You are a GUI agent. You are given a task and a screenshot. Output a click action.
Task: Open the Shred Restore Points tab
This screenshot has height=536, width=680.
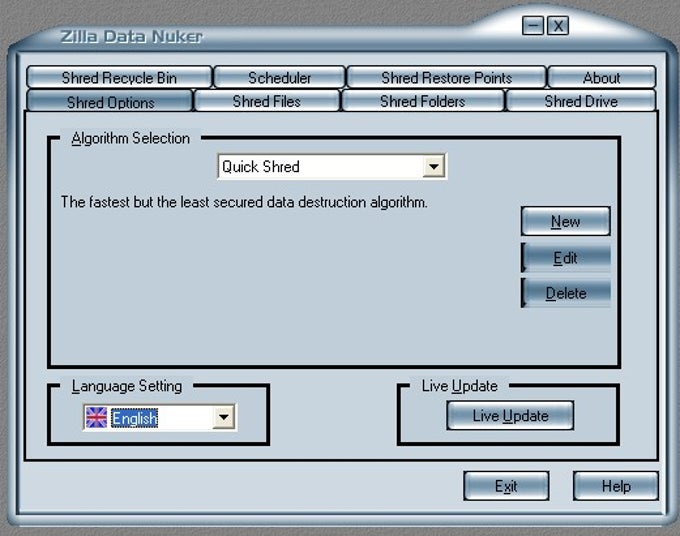coord(447,78)
